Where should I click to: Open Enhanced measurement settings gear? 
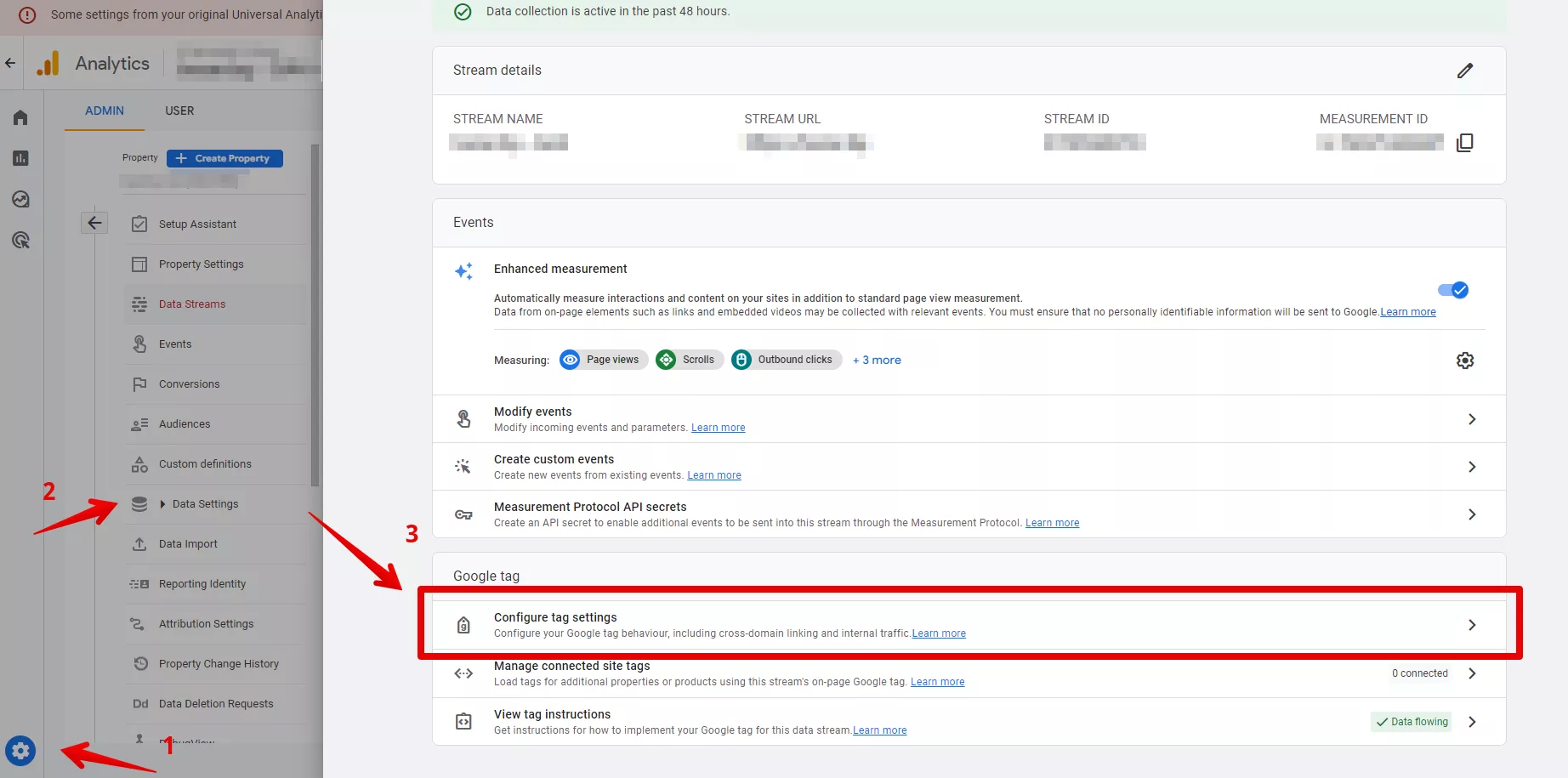[x=1465, y=361]
